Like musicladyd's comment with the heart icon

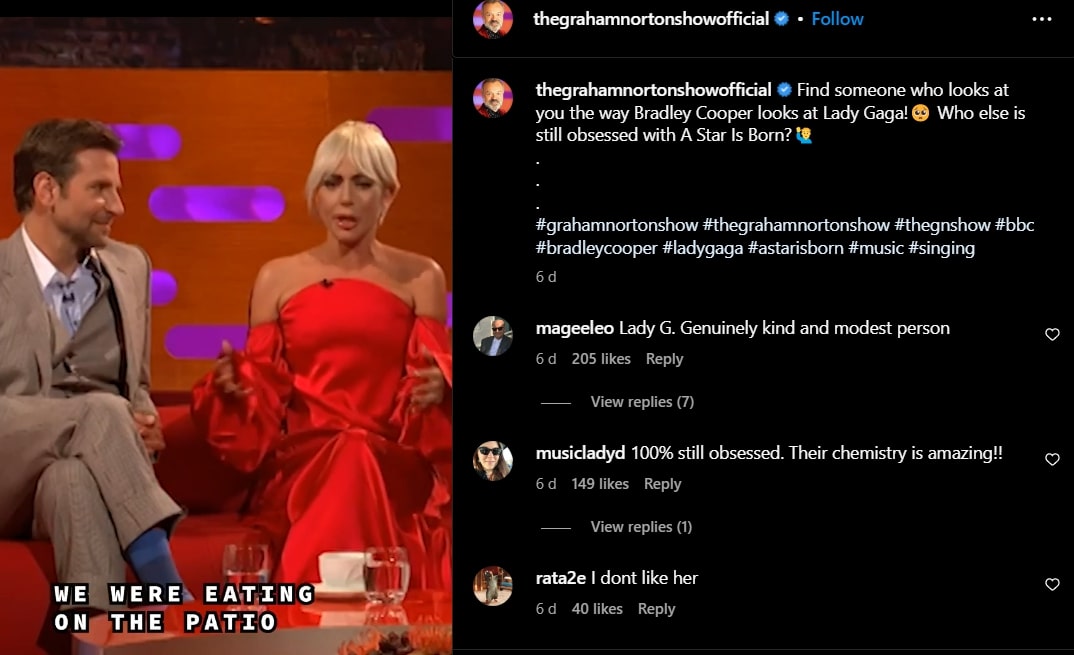coord(1052,459)
